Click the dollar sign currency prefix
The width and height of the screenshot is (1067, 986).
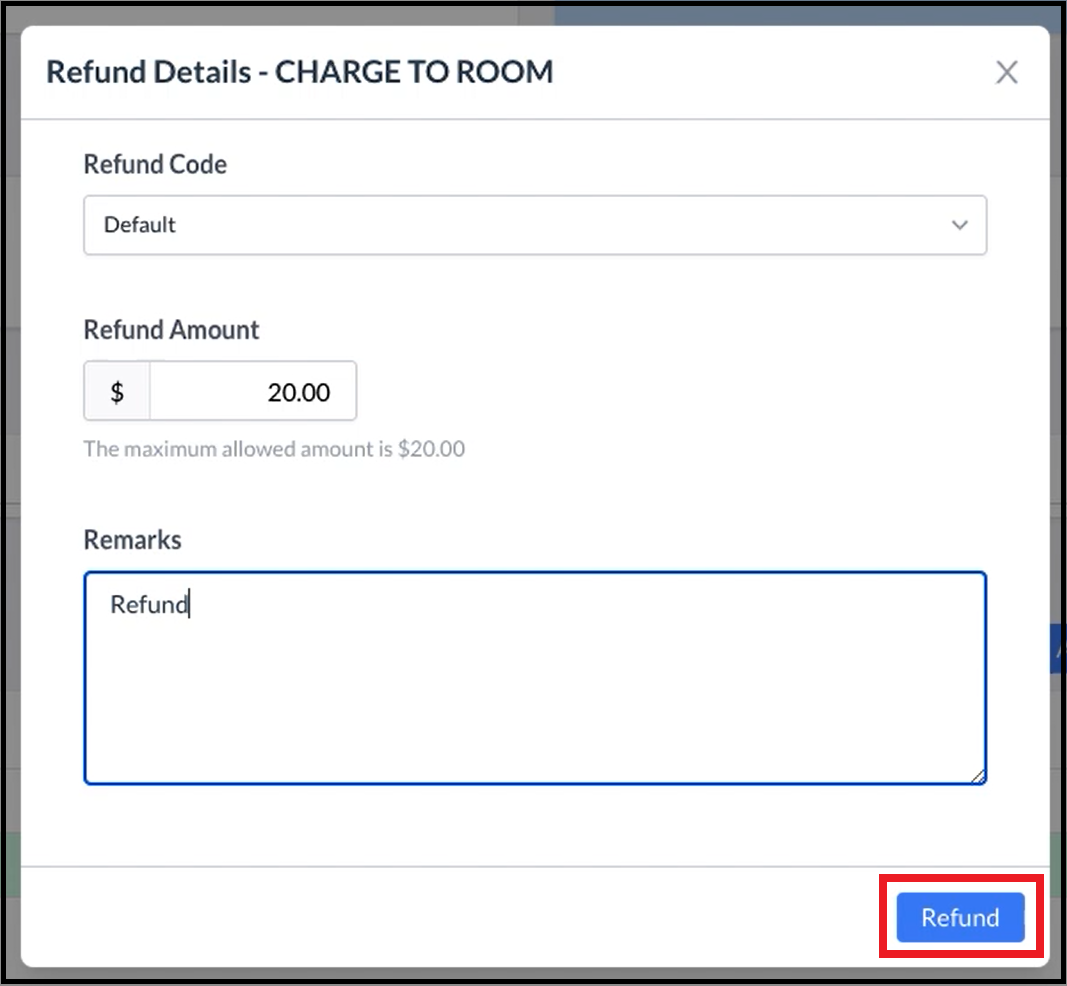pyautogui.click(x=117, y=391)
